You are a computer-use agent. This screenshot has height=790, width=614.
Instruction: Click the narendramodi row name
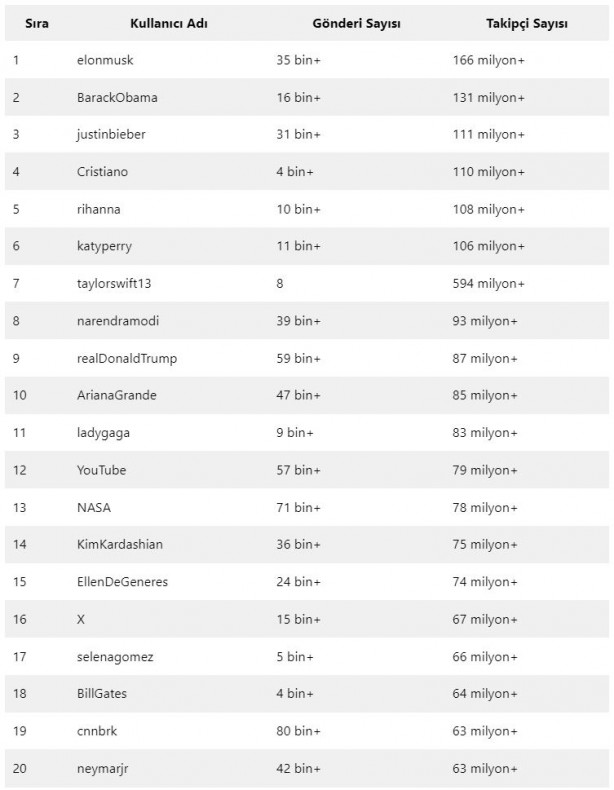click(117, 320)
